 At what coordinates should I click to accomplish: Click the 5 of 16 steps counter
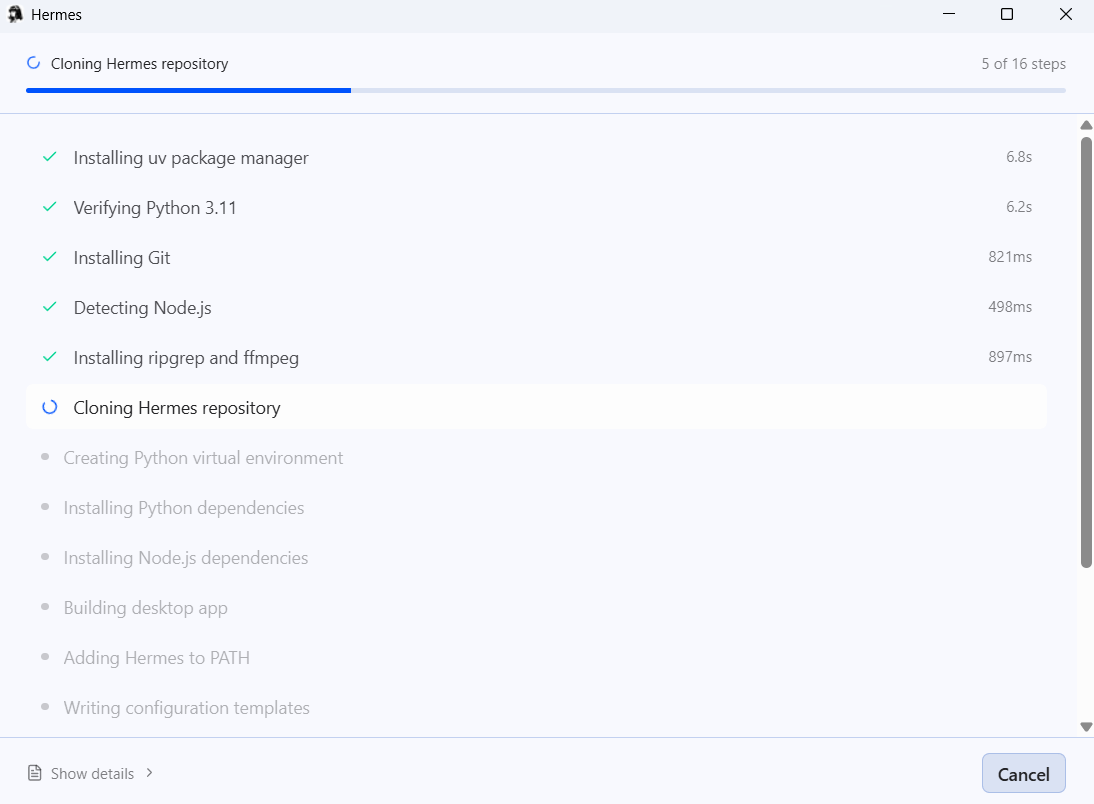pyautogui.click(x=1024, y=64)
